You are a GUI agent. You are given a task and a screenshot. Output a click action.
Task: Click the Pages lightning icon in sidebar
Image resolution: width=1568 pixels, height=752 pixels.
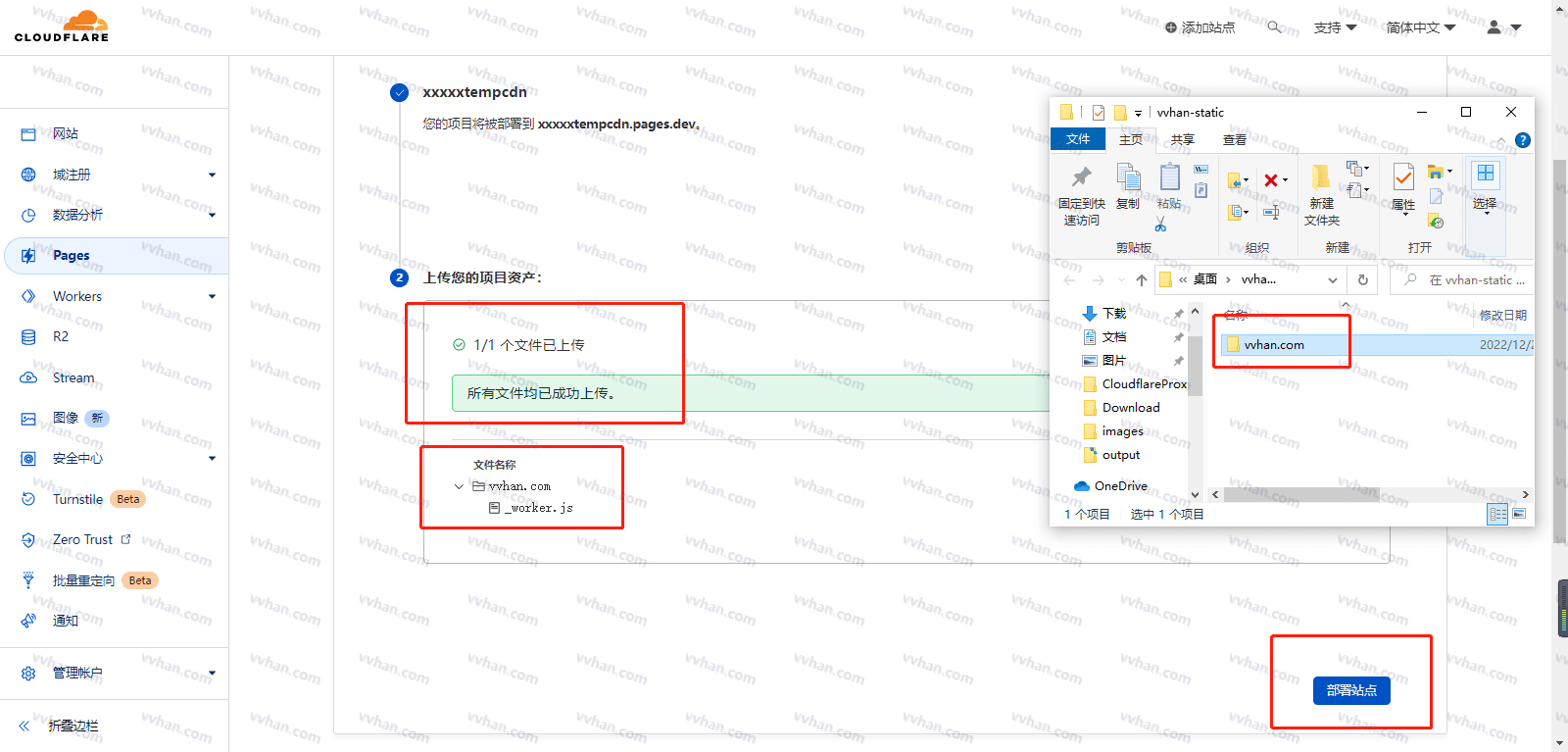point(28,256)
